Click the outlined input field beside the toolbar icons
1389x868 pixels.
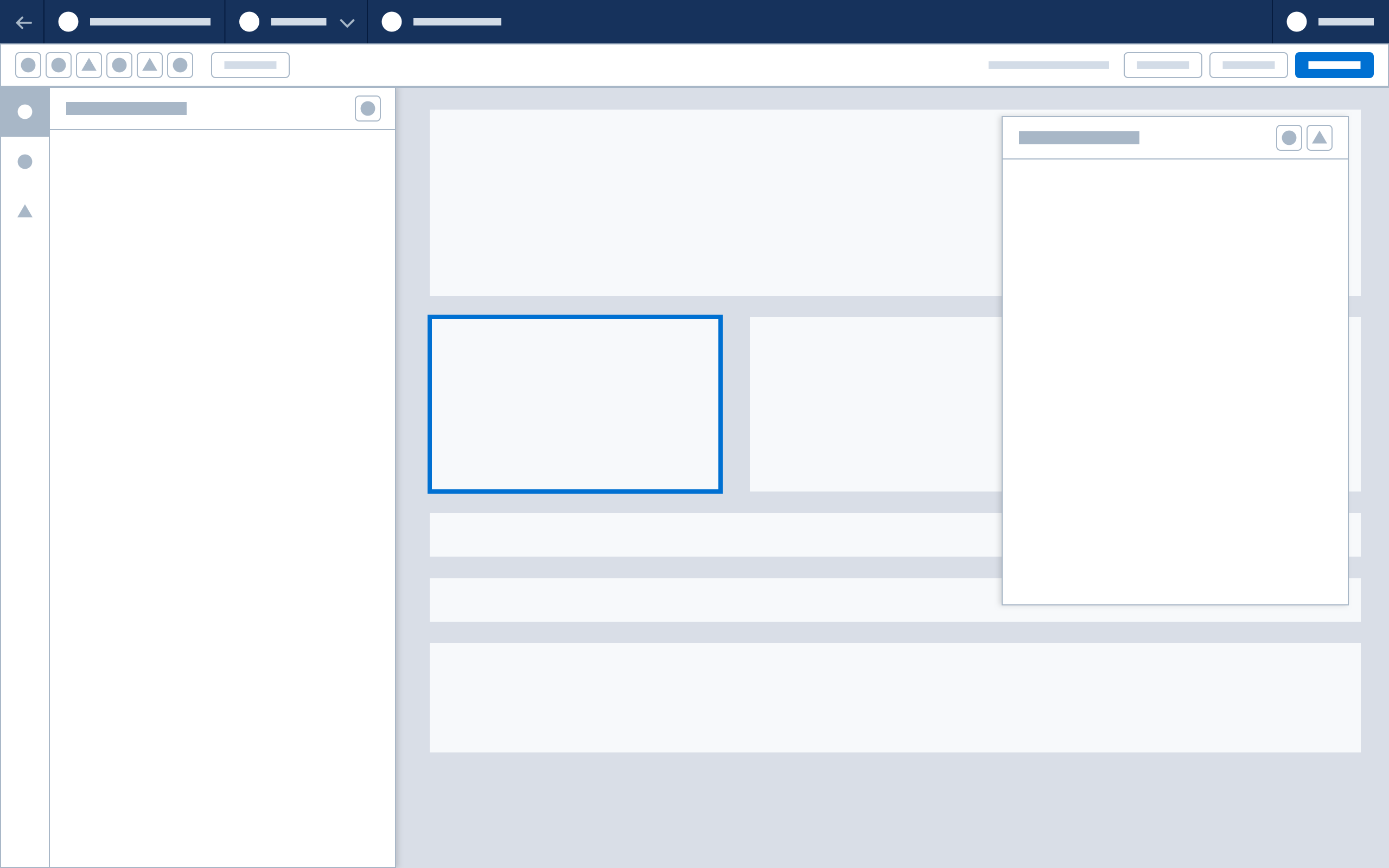tap(250, 65)
